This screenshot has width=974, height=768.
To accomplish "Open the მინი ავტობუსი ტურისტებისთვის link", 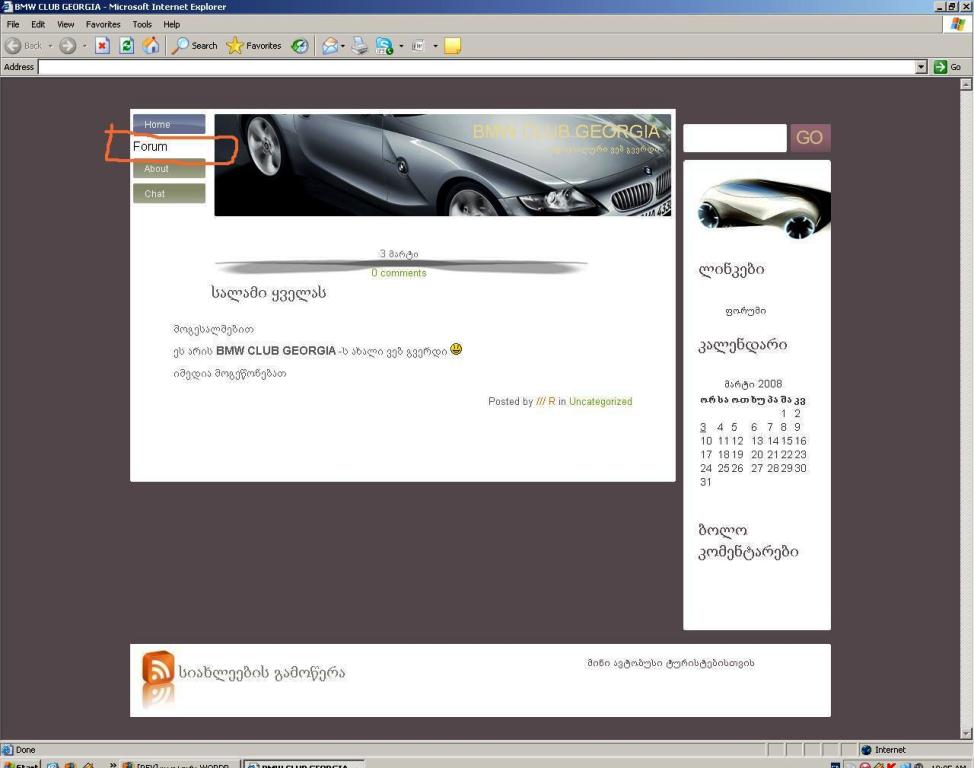I will pyautogui.click(x=671, y=663).
